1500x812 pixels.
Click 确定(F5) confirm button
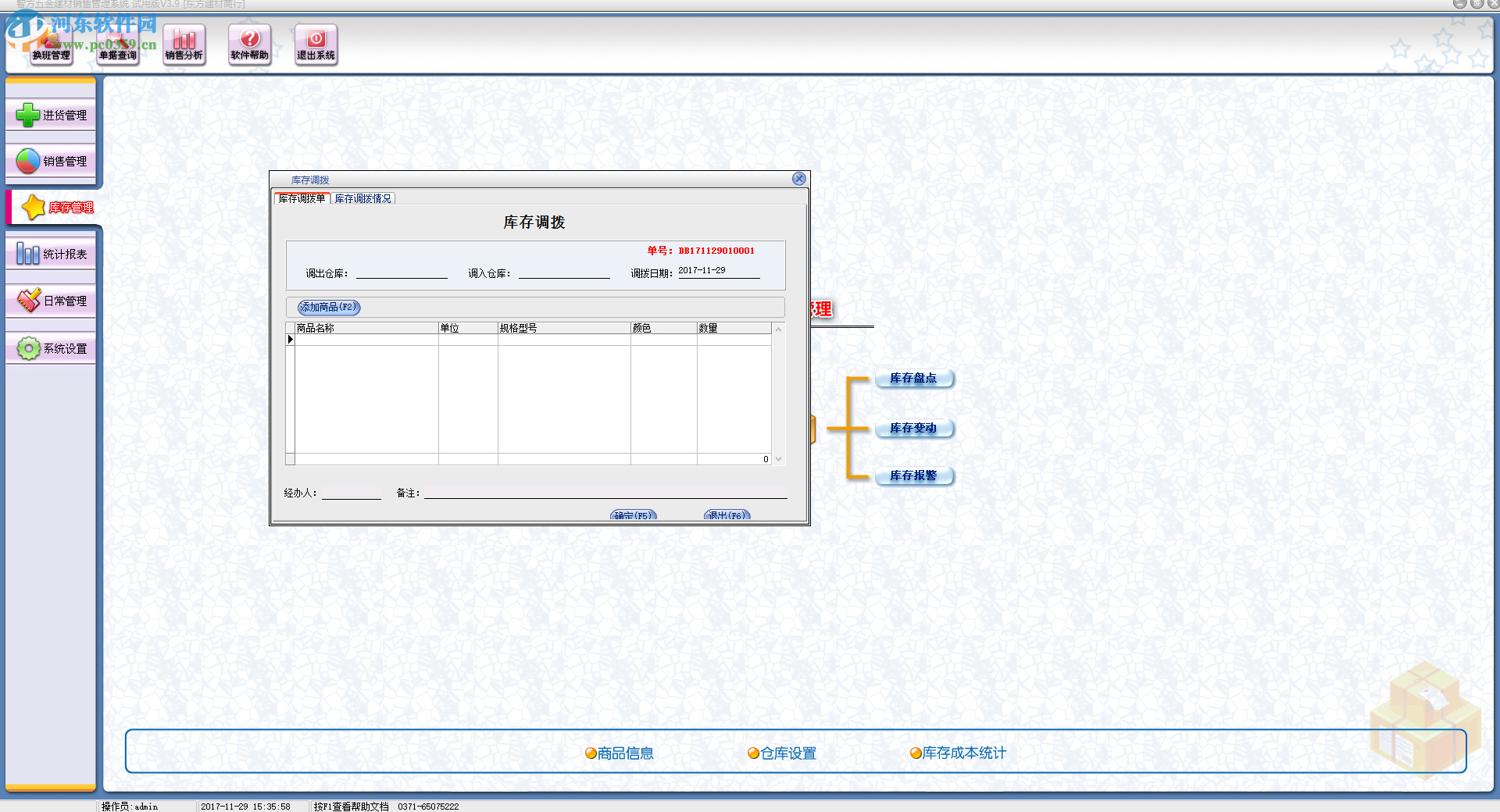633,515
